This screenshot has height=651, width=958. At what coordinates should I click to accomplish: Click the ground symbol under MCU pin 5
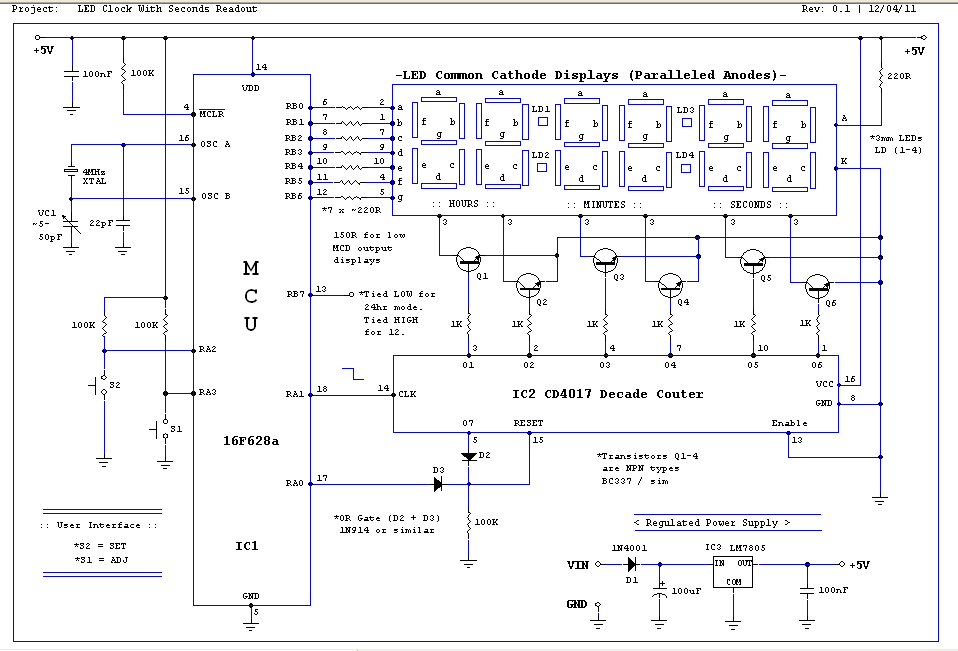[x=250, y=626]
